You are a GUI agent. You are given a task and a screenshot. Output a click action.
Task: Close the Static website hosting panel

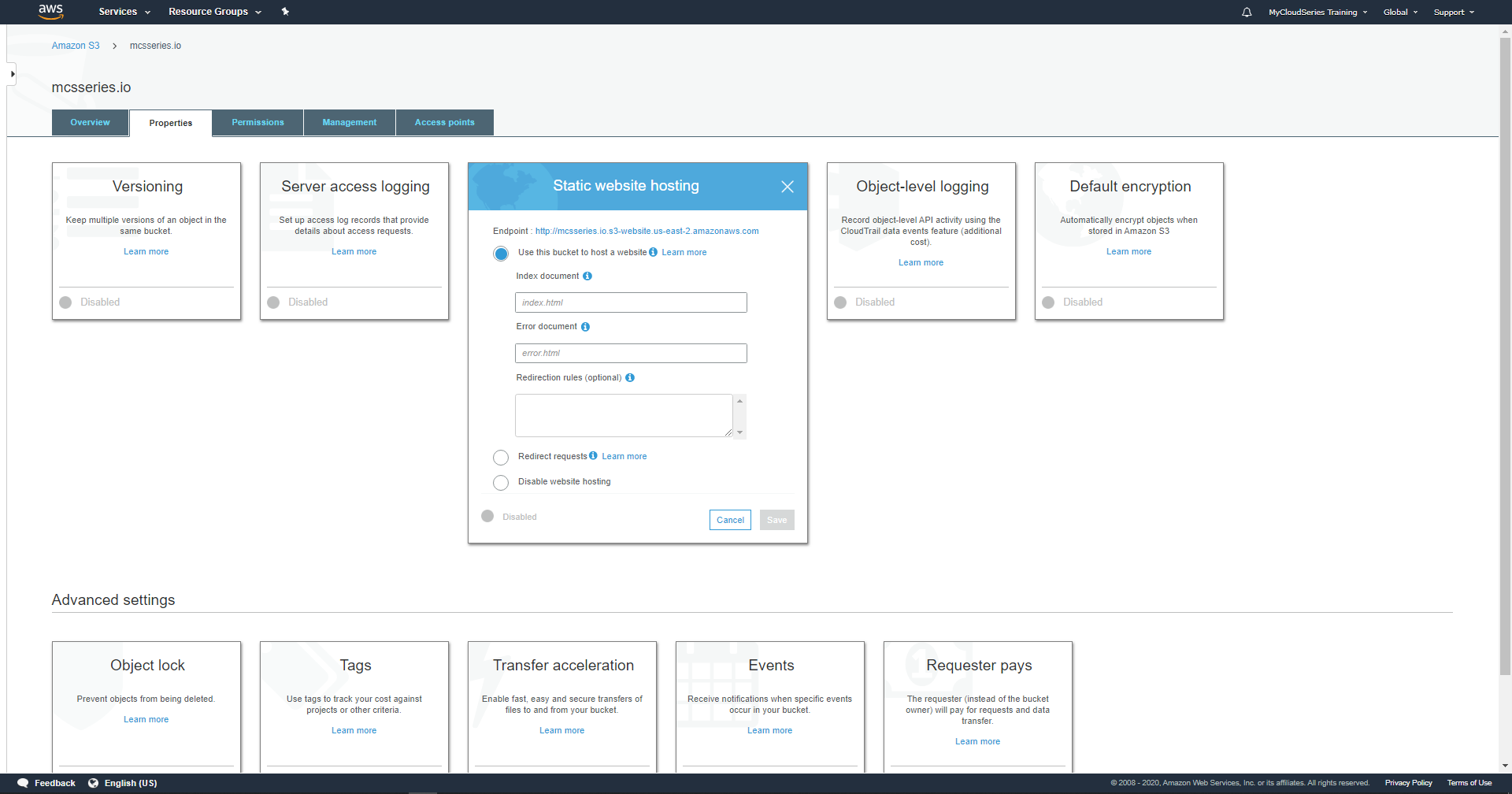[x=787, y=187]
